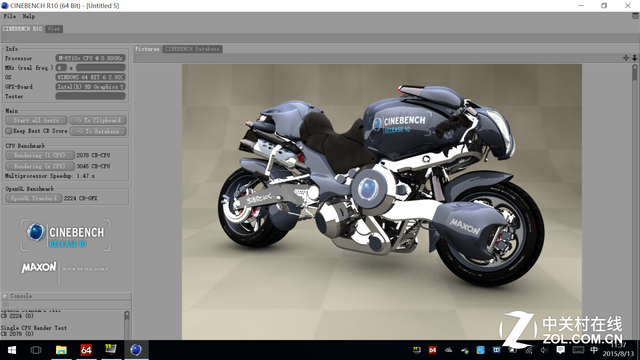Click the Tester name input field
Image resolution: width=640 pixels, height=360 pixels.
click(90, 96)
